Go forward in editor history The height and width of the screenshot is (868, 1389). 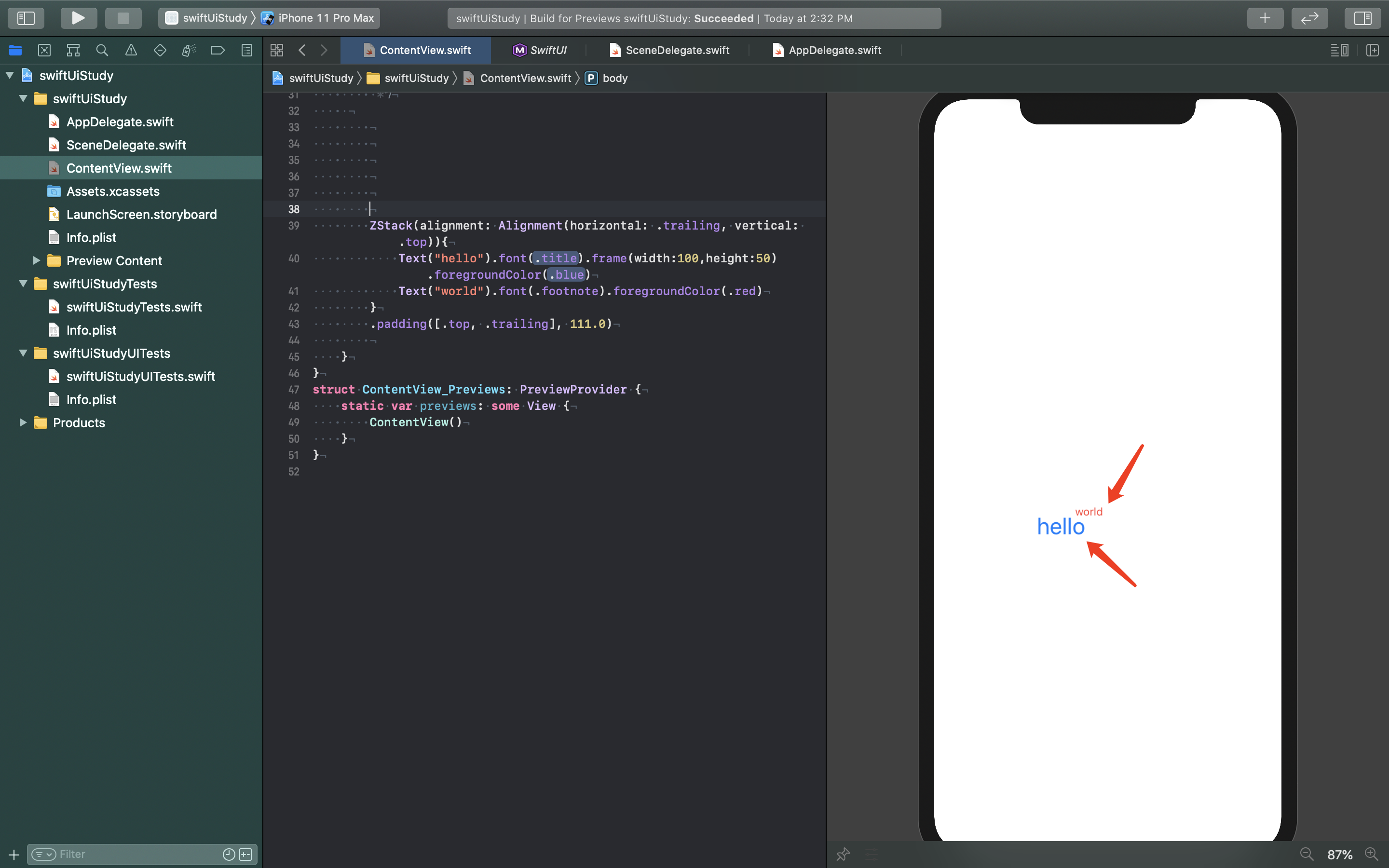tap(324, 51)
